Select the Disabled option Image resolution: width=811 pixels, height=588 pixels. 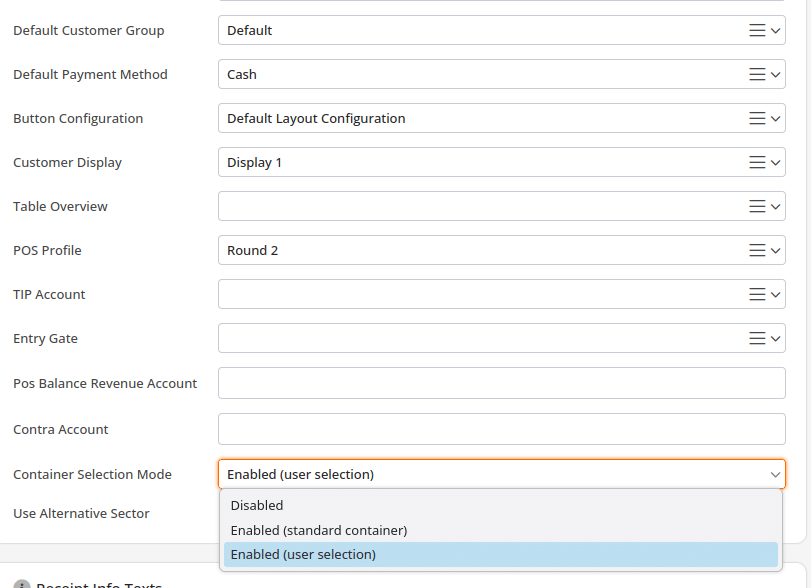[501, 505]
